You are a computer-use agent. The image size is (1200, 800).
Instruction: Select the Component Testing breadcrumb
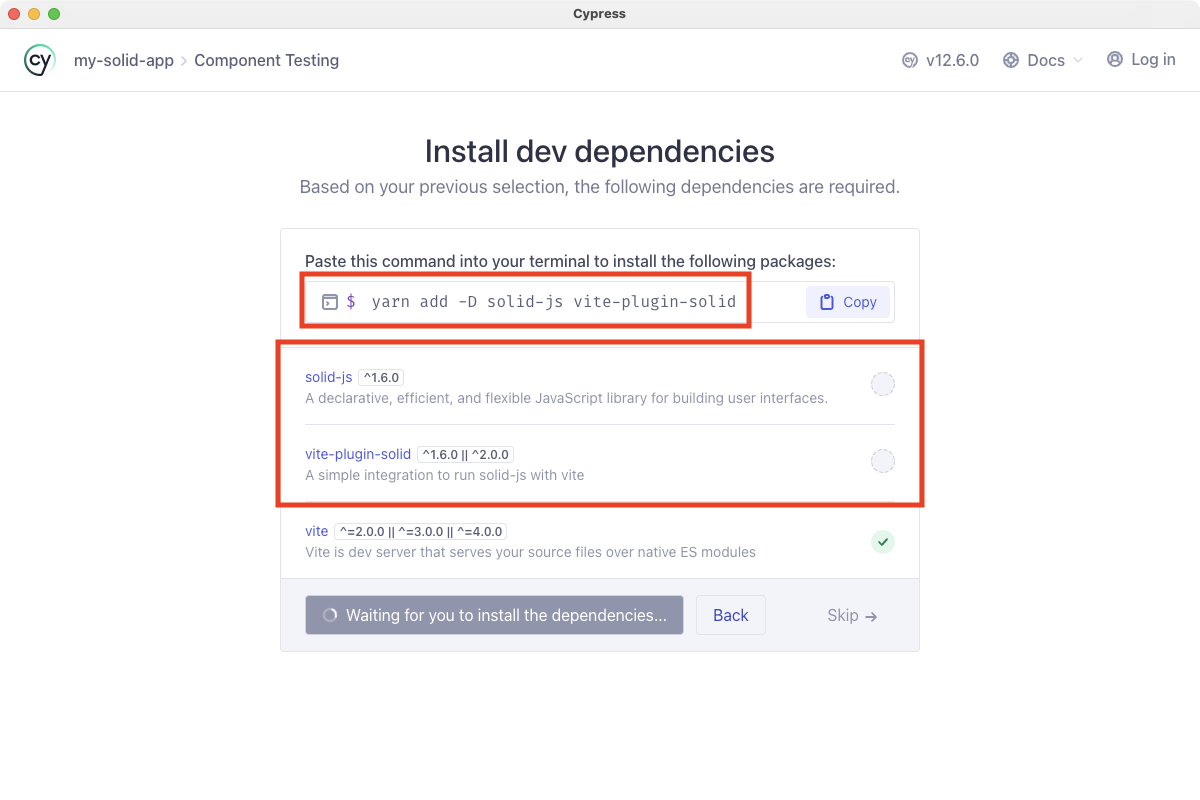tap(266, 60)
